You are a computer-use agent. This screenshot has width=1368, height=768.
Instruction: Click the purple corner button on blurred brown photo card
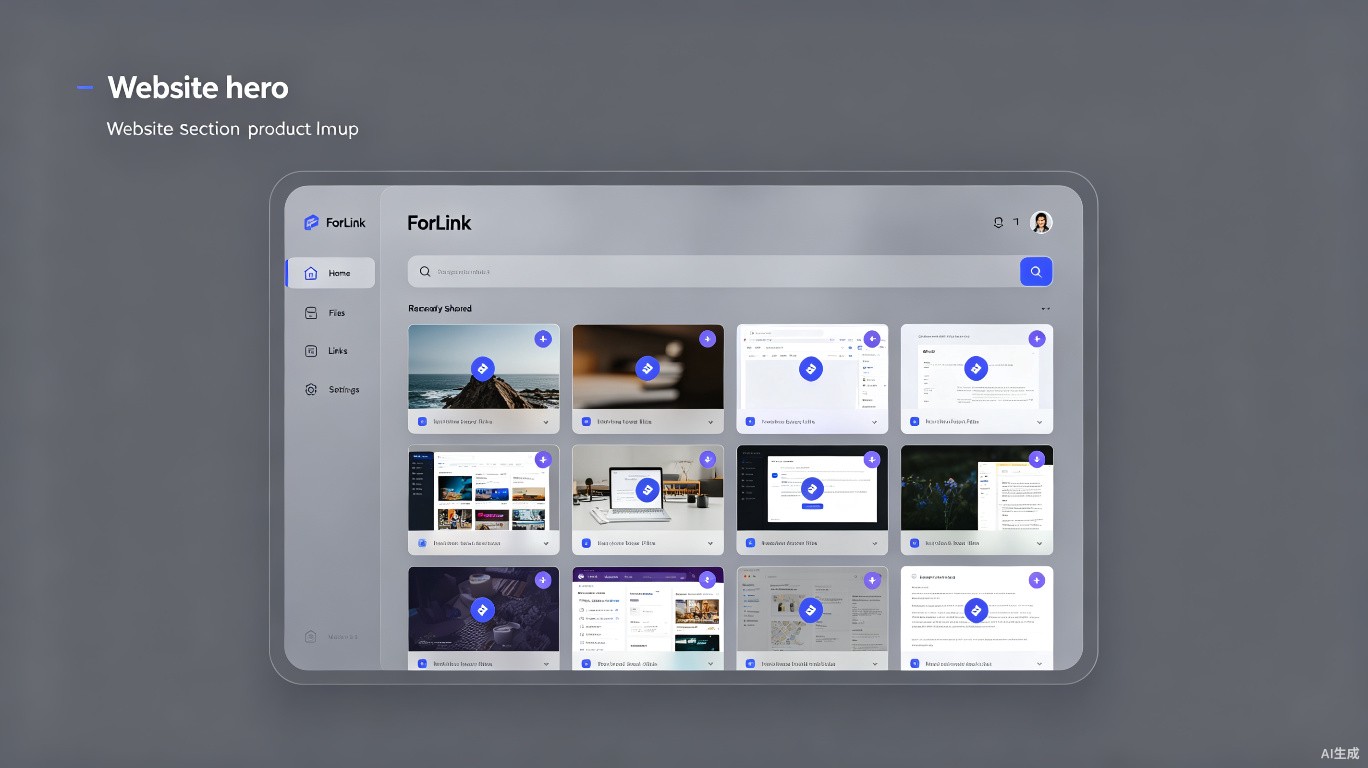(x=707, y=339)
